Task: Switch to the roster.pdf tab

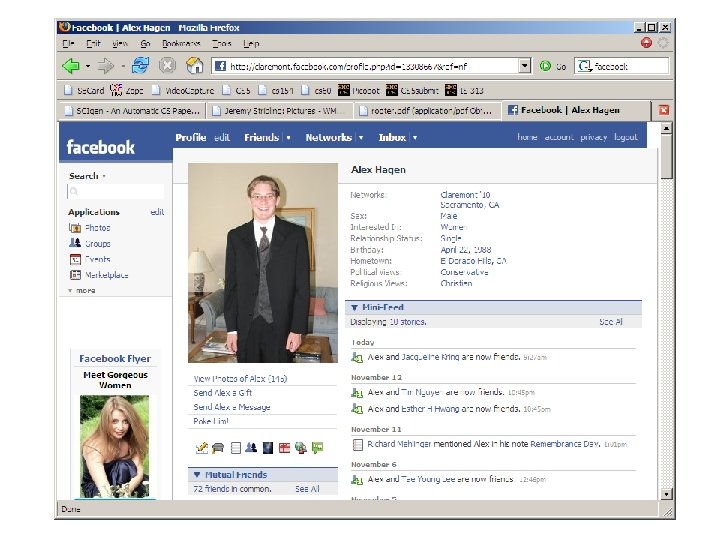Action: click(x=427, y=111)
